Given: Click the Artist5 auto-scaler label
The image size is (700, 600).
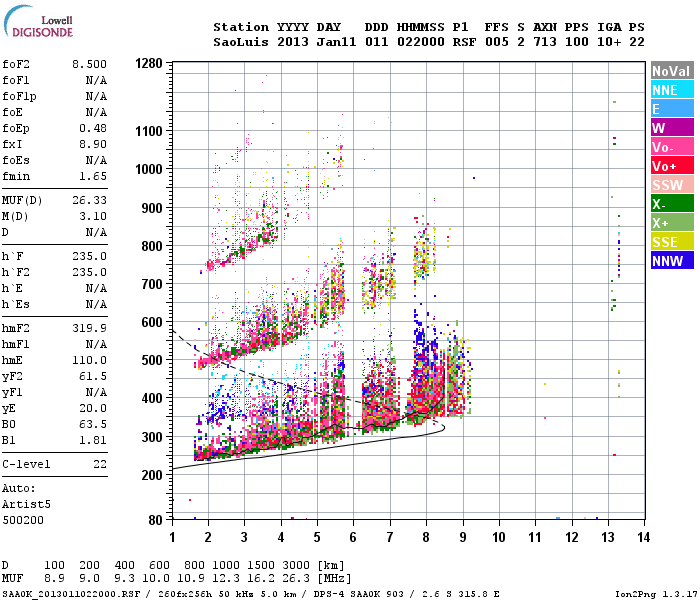Looking at the screenshot, I should coord(26,504).
